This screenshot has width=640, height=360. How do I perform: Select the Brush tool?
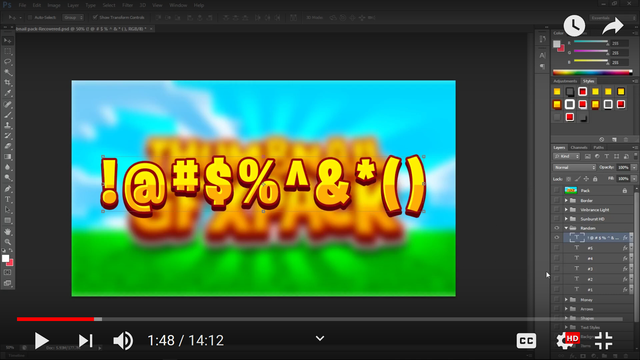click(7, 115)
